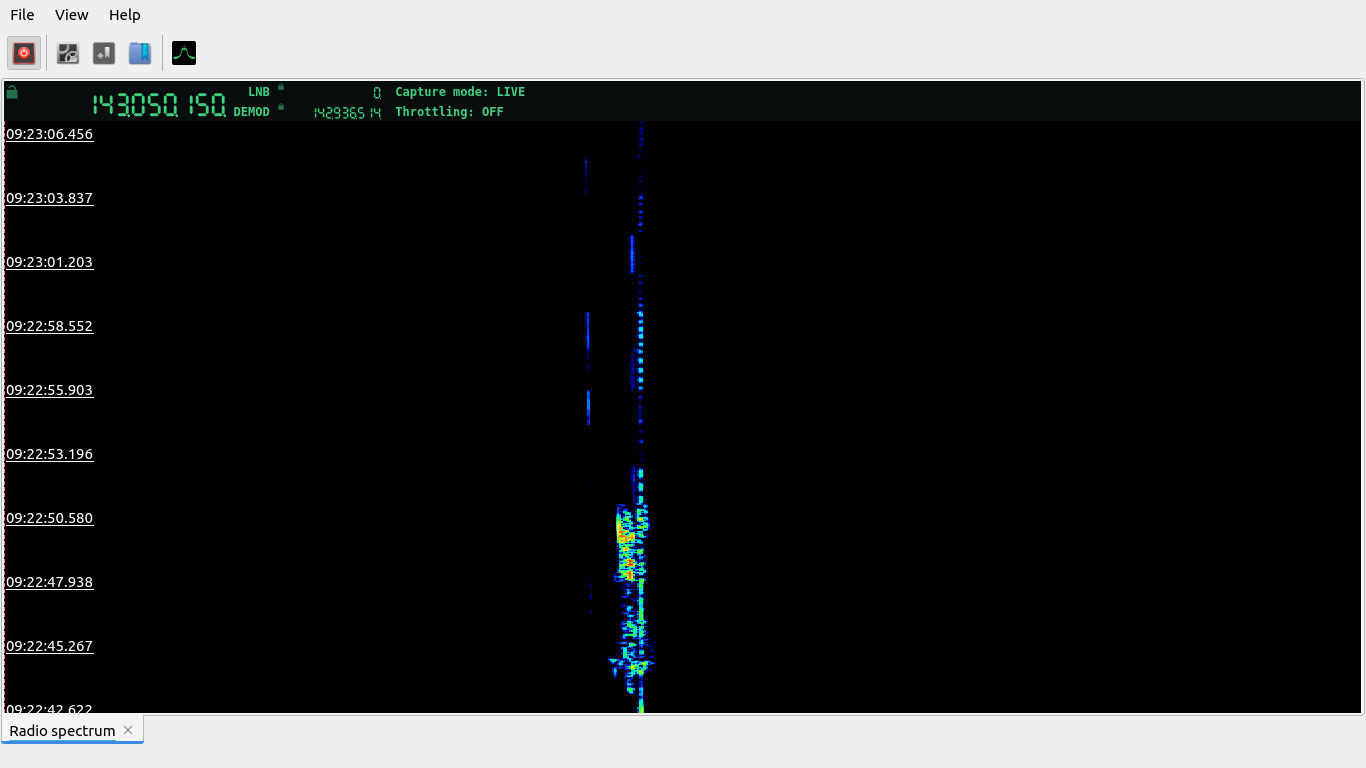
Task: Click the DEMOD frequency value 142.936.514
Action: pyautogui.click(x=347, y=113)
